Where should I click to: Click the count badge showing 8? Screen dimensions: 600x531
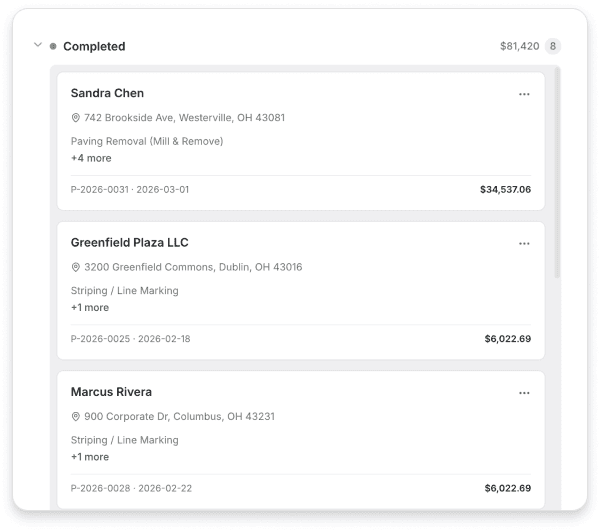[x=553, y=46]
